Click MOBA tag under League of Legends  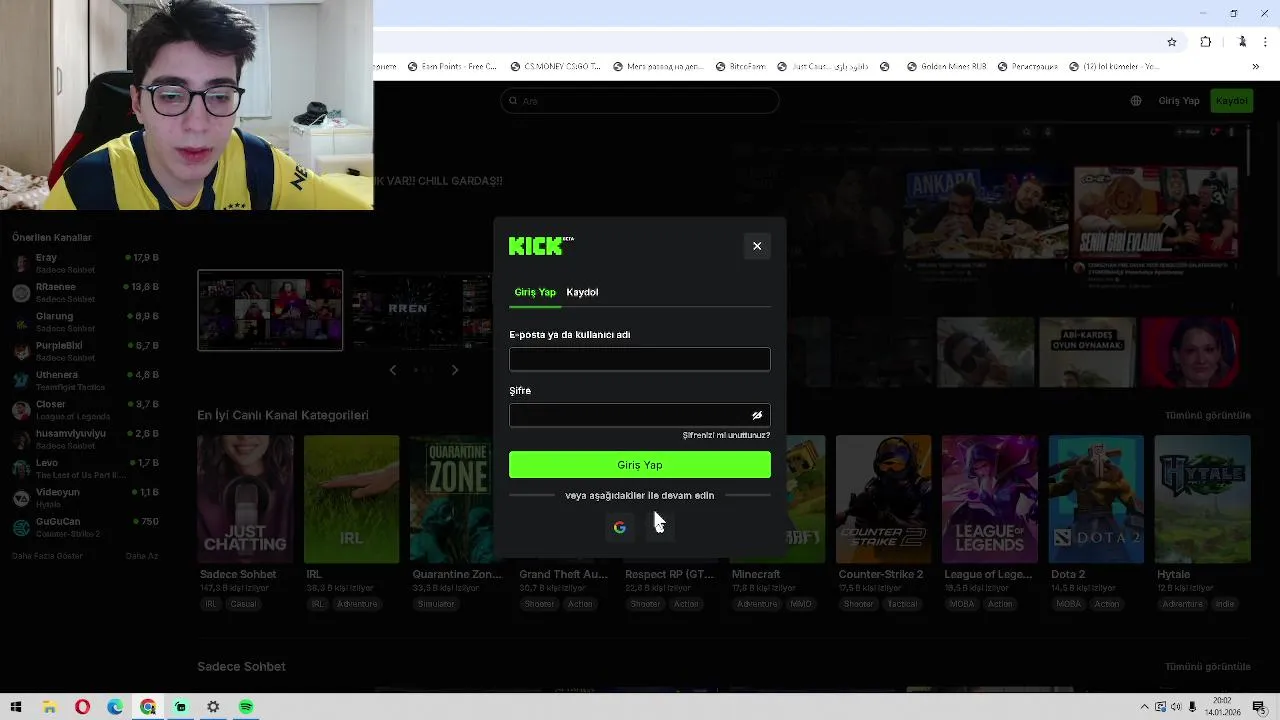coord(962,604)
